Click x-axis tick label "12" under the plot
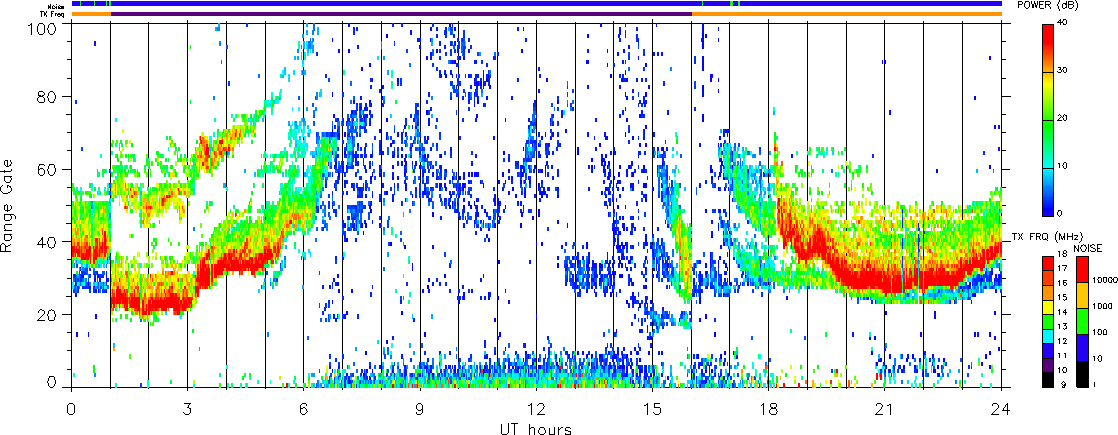The image size is (1118, 435). 536,408
